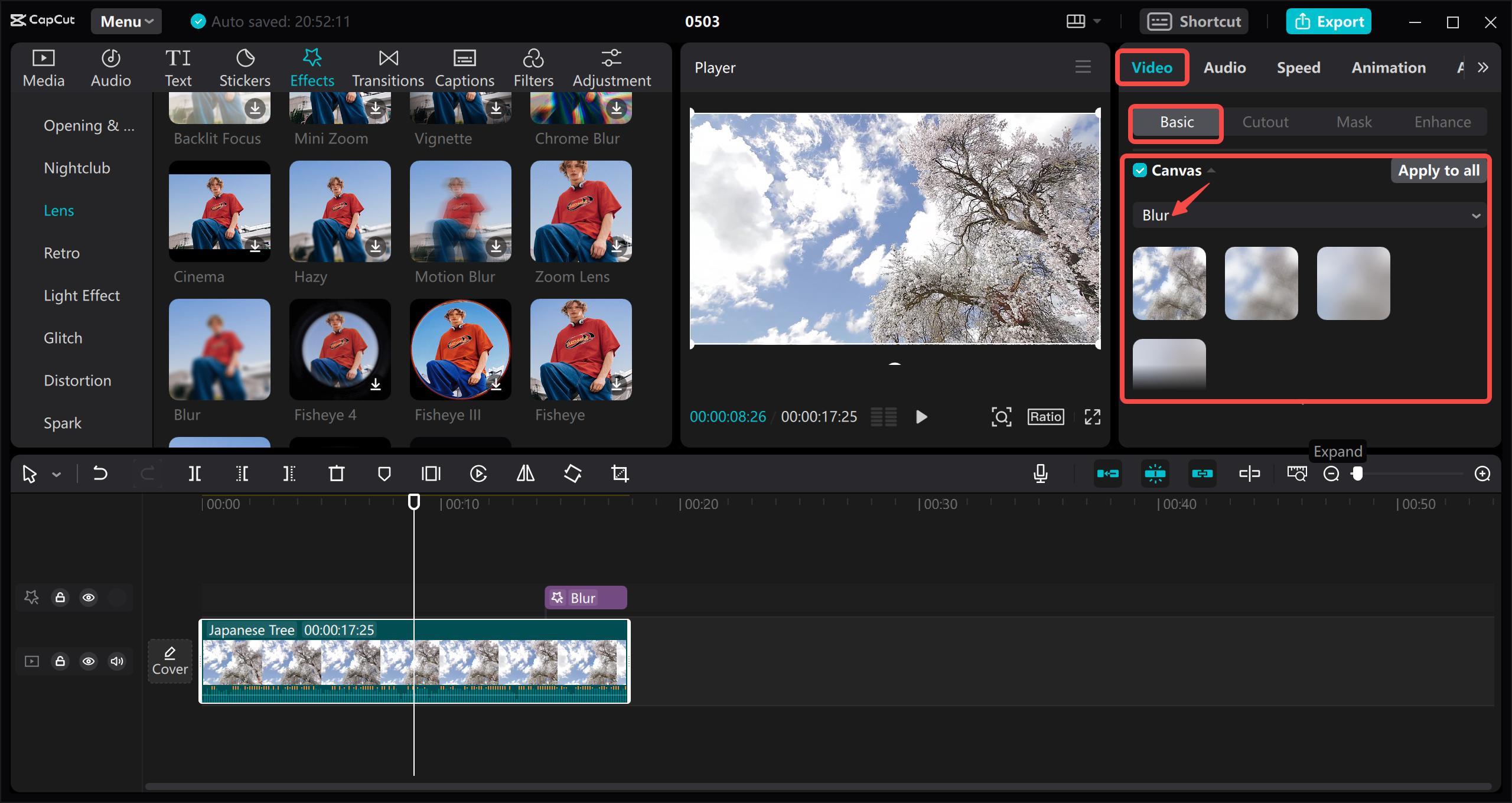Click the microphone record voiceover icon

coord(1041,474)
